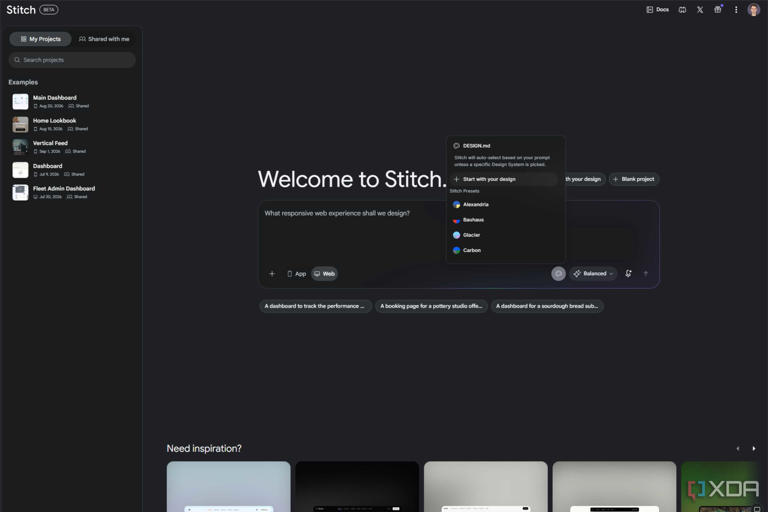This screenshot has height=512, width=768.
Task: Click the Stitch logo
Action: tap(21, 10)
